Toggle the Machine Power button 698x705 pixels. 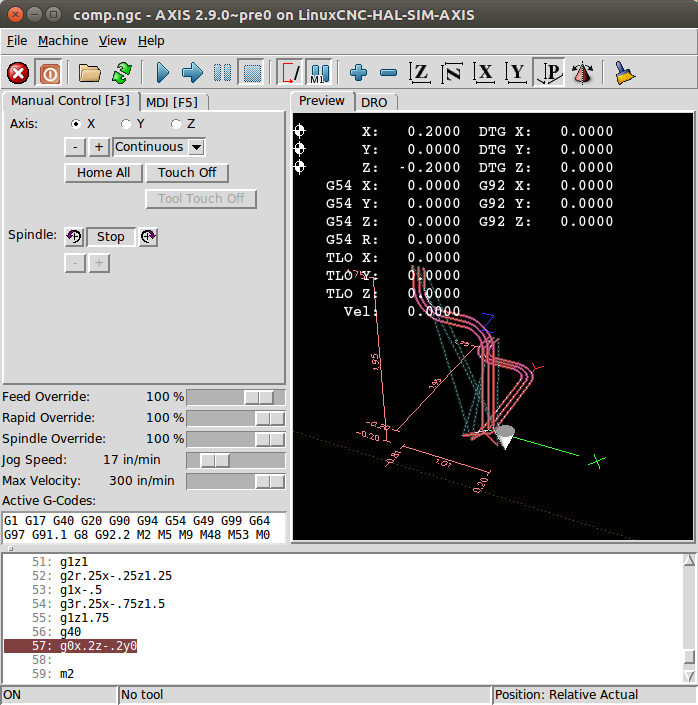coord(49,73)
